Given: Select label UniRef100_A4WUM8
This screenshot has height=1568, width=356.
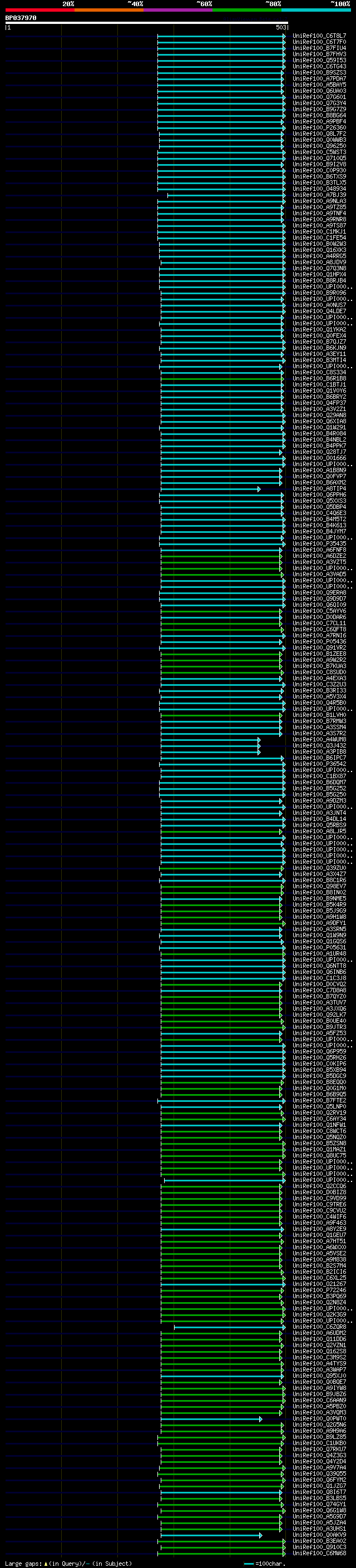Looking at the screenshot, I should (x=319, y=740).
